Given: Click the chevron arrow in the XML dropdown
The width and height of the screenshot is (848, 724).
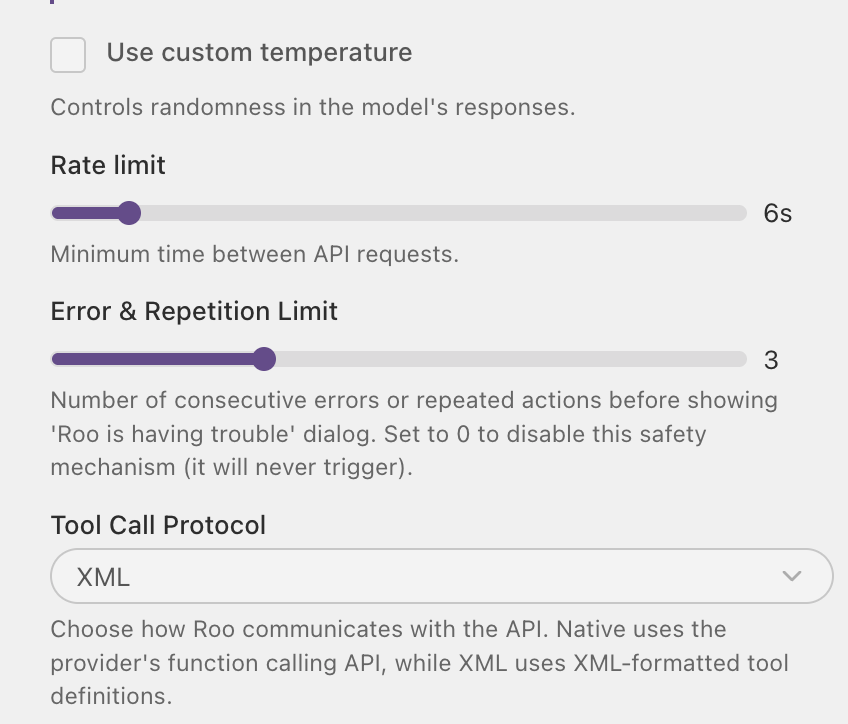Looking at the screenshot, I should 792,576.
